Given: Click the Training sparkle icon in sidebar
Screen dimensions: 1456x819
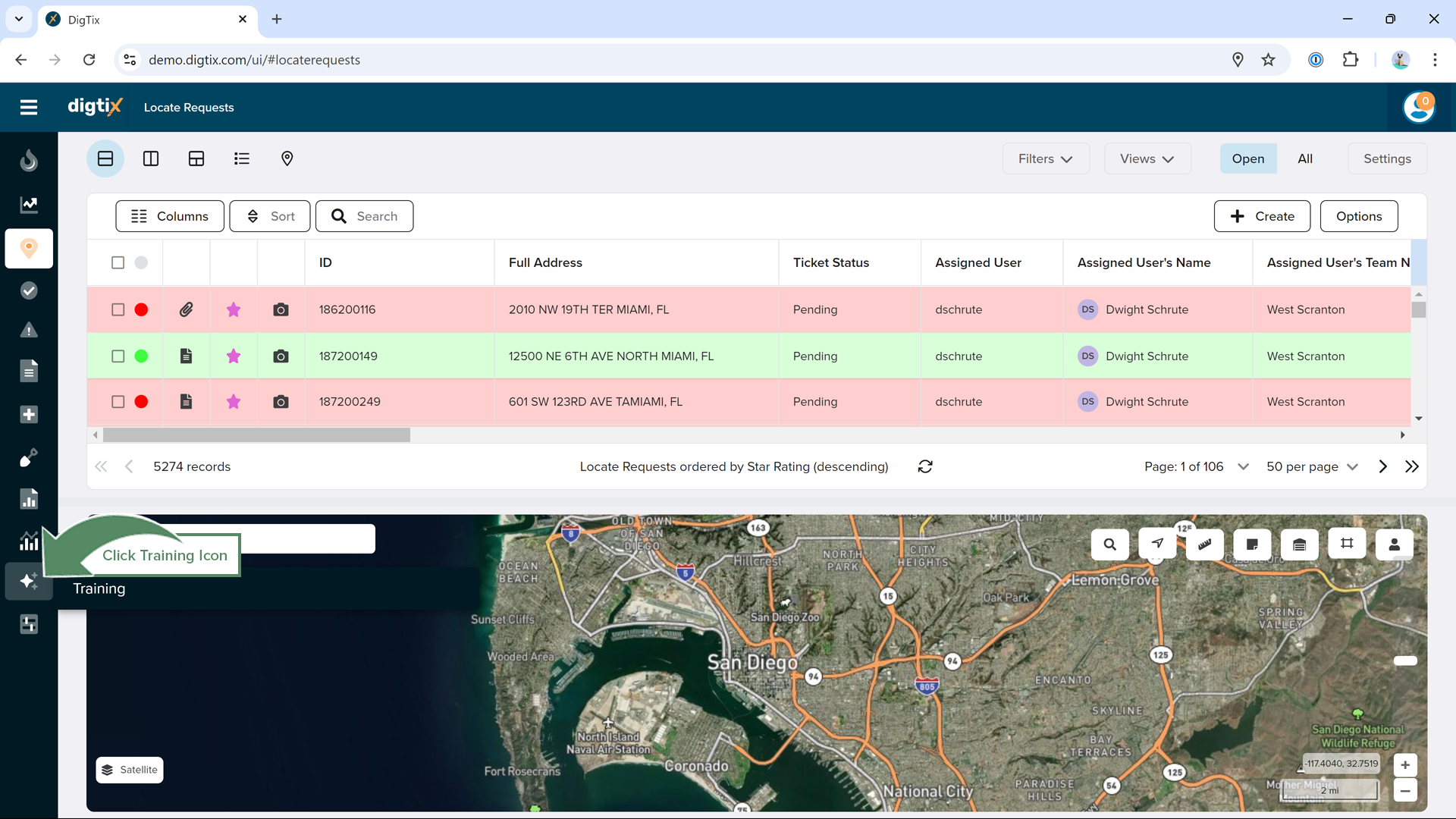Looking at the screenshot, I should point(29,581).
